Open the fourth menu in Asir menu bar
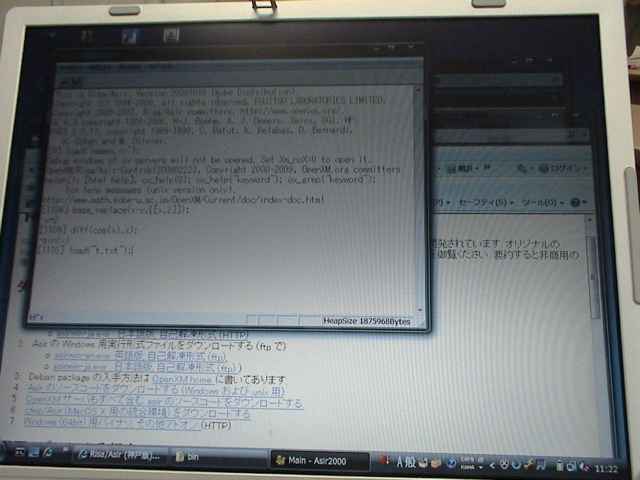This screenshot has width=640, height=480. (160, 66)
